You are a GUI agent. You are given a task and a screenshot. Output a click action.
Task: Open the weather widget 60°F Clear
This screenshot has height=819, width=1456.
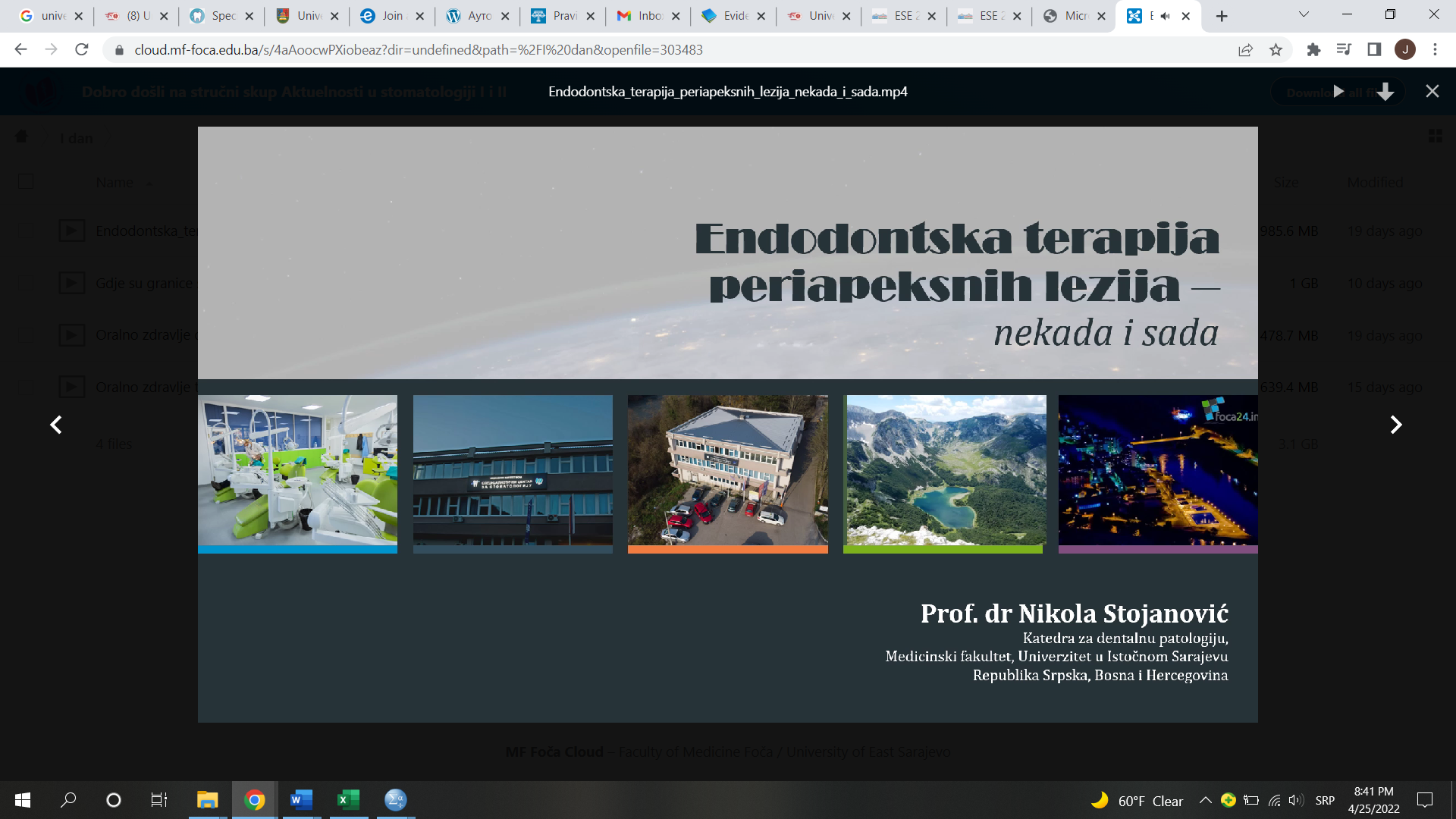coord(1137,801)
